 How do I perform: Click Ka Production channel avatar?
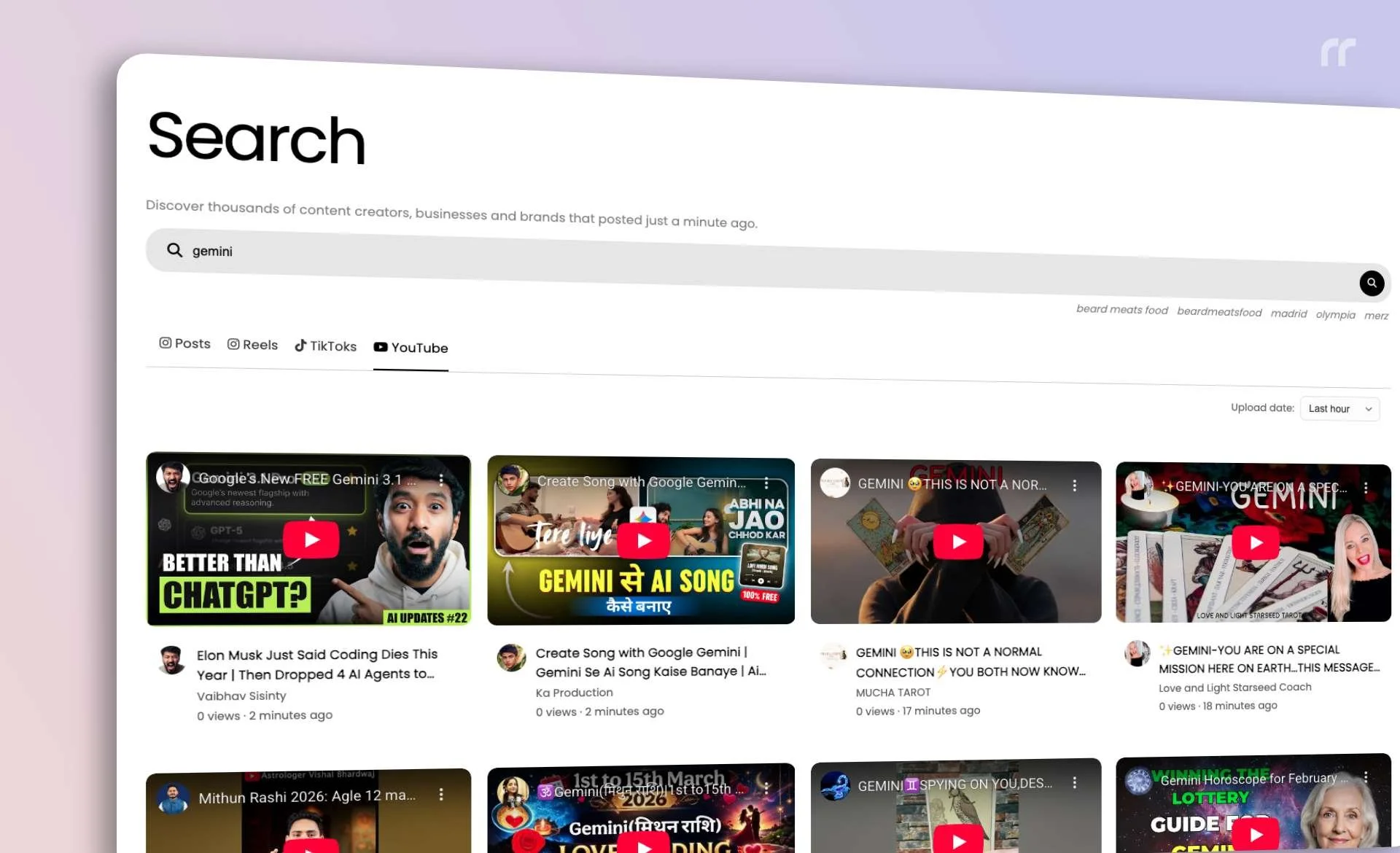tap(512, 658)
